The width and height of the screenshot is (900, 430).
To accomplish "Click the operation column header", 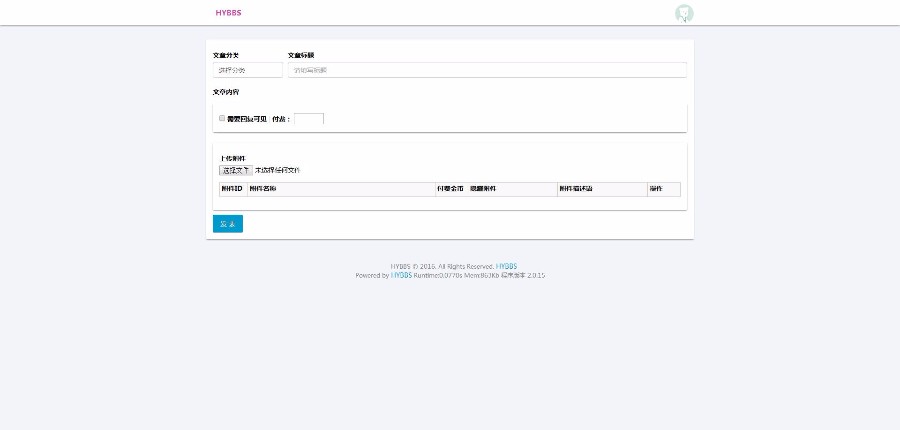I will pos(664,189).
